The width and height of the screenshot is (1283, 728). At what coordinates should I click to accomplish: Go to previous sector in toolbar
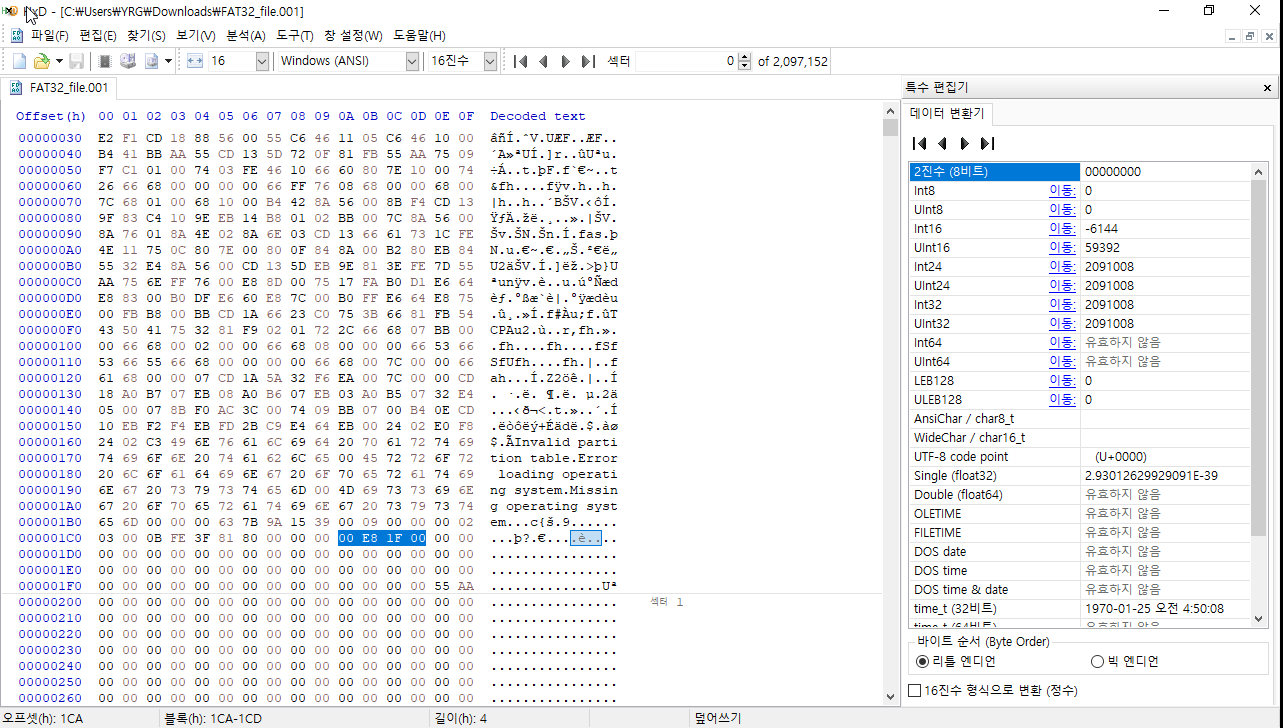click(543, 61)
